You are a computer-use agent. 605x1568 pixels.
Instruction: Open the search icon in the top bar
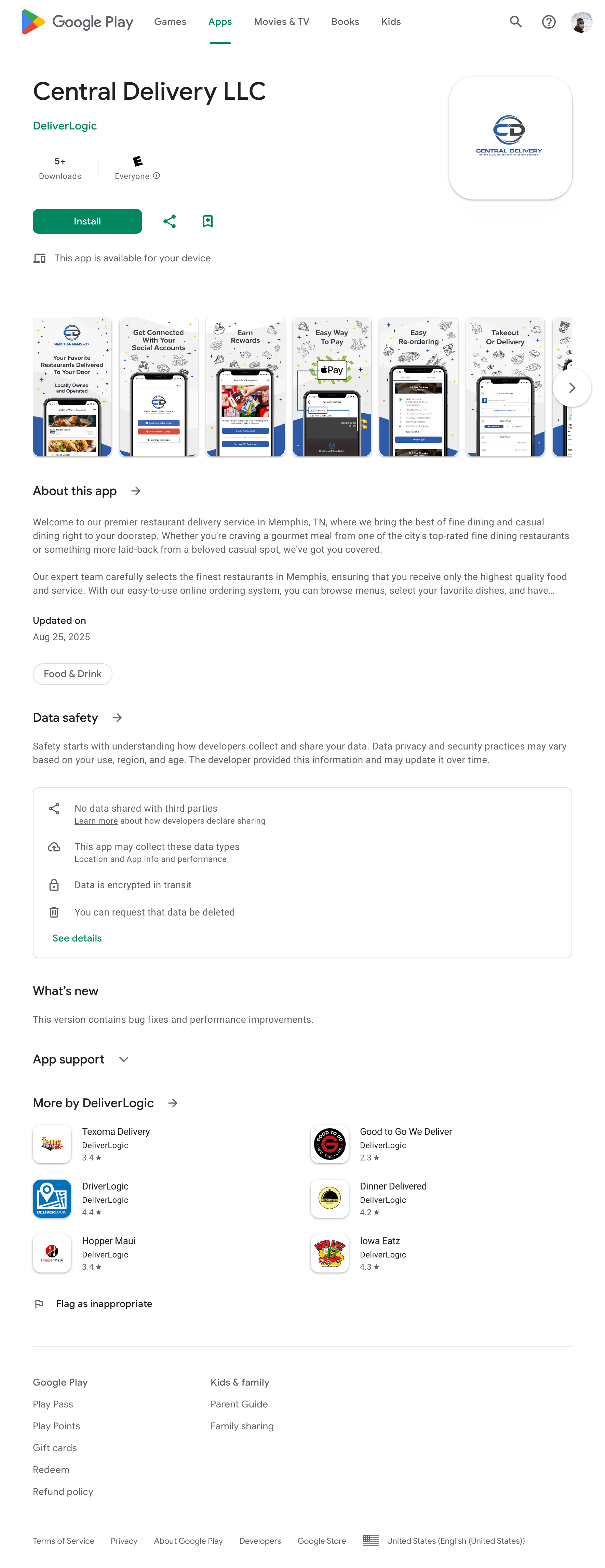click(515, 22)
